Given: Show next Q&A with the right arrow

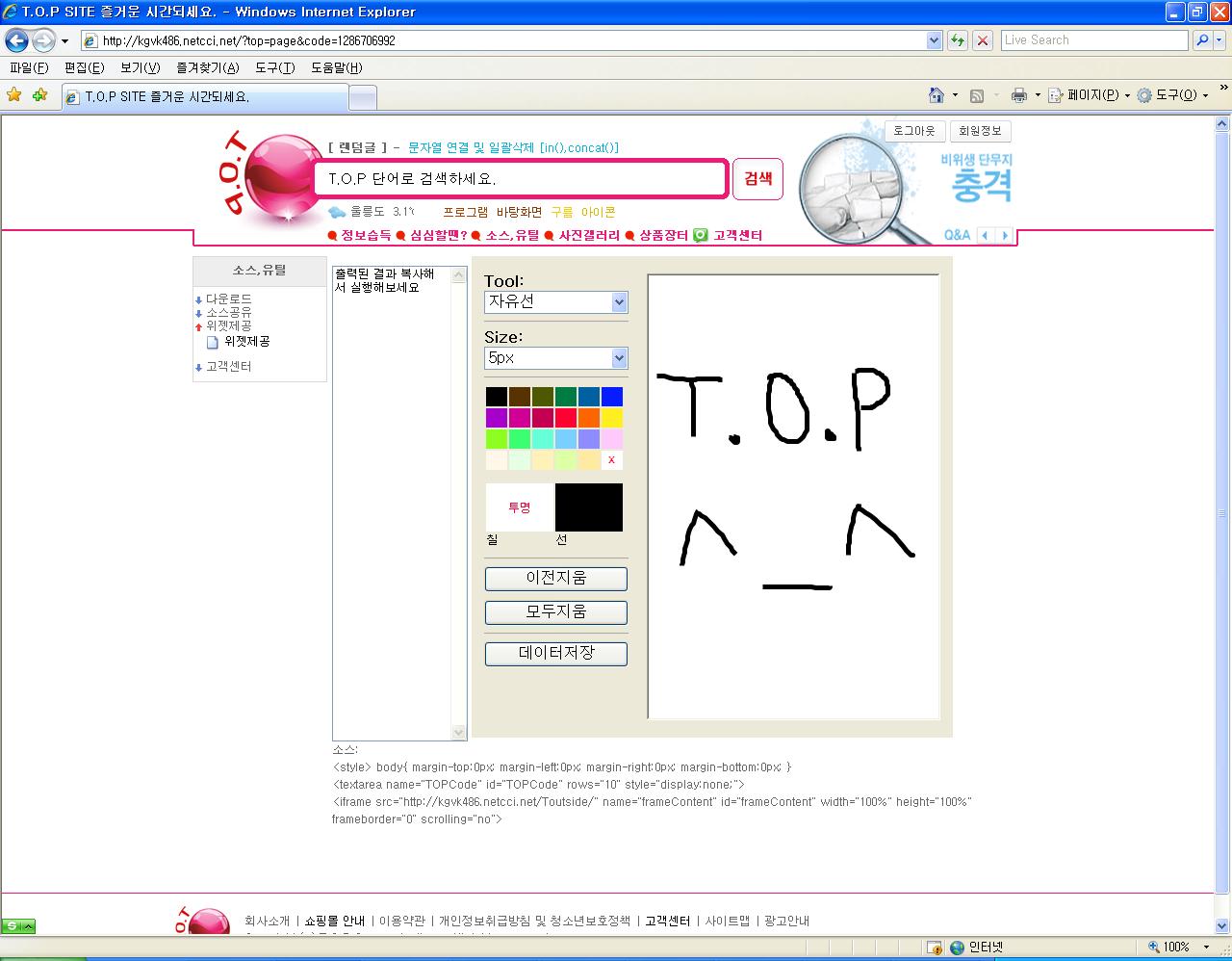Looking at the screenshot, I should pos(1005,235).
